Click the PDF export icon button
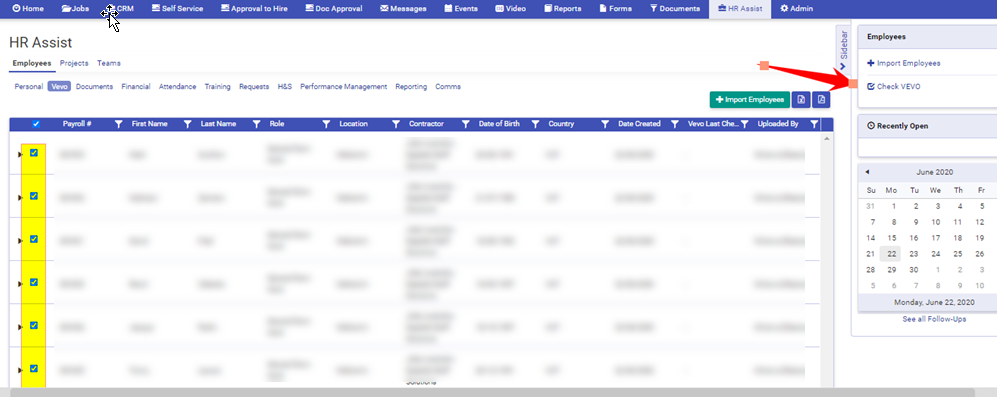 [822, 99]
